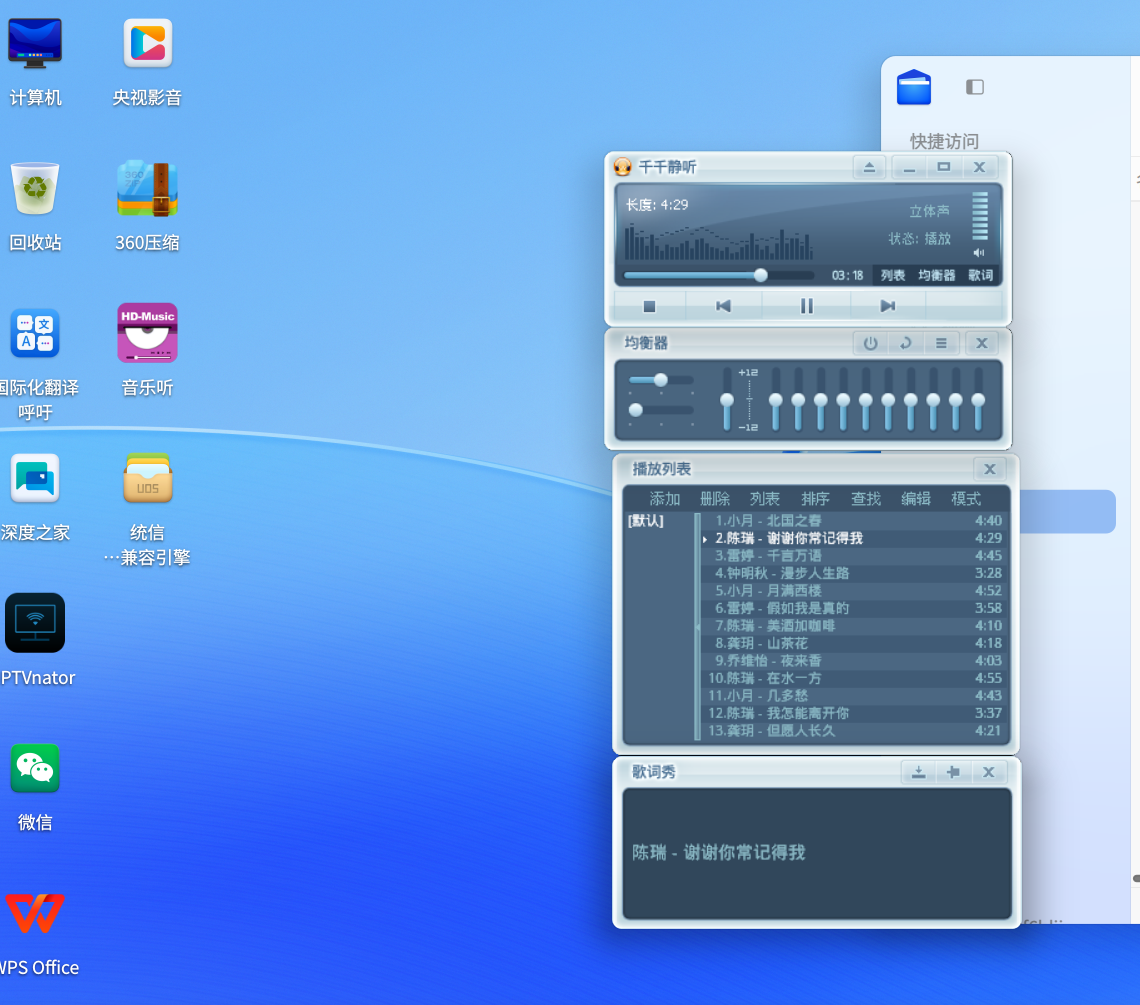Click the reset arrow icon in the equalizer header
The height and width of the screenshot is (1005, 1140).
click(906, 343)
